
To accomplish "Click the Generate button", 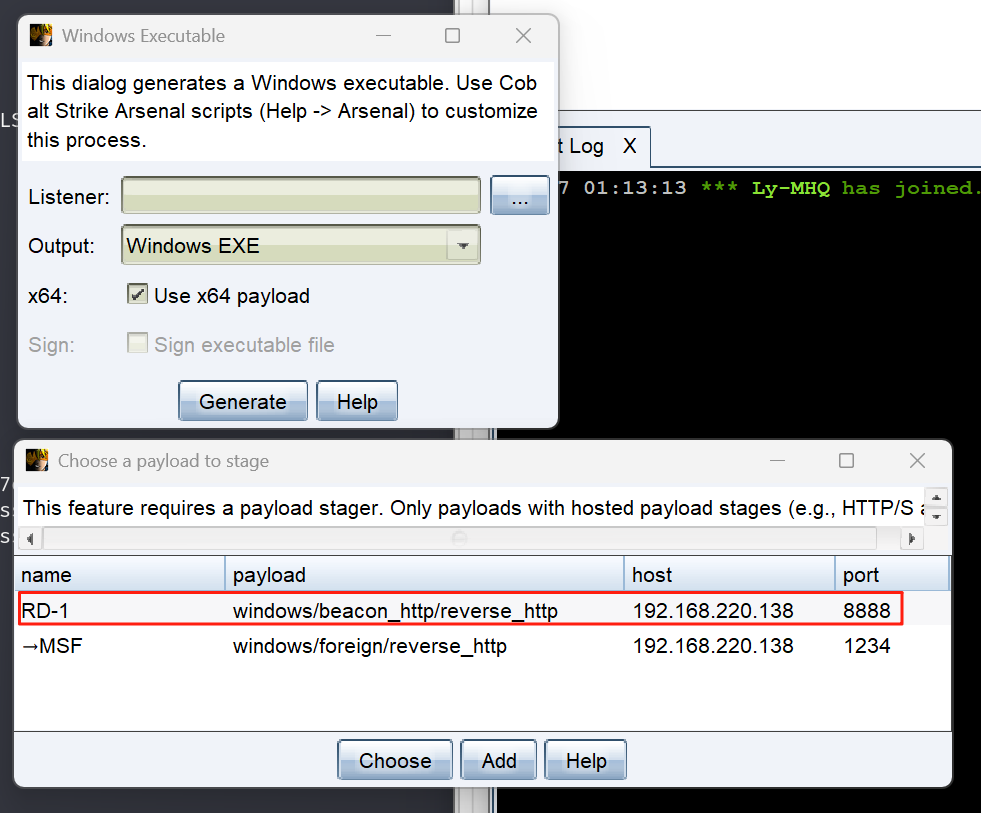I will [243, 401].
